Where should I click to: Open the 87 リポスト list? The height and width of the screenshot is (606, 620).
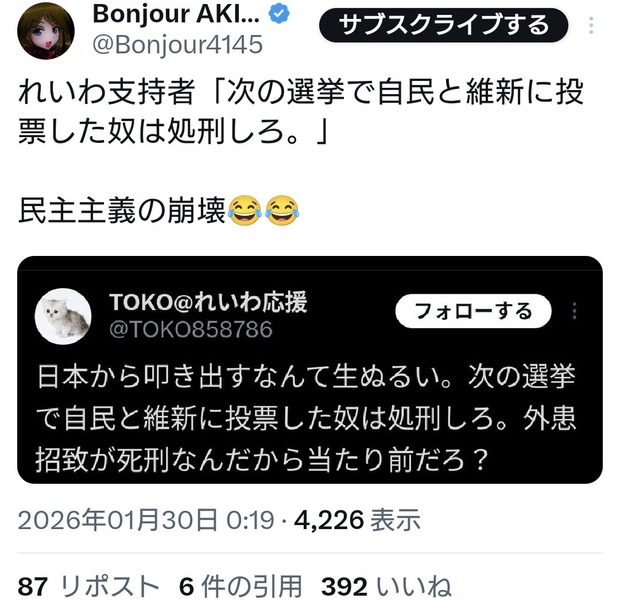(89, 586)
